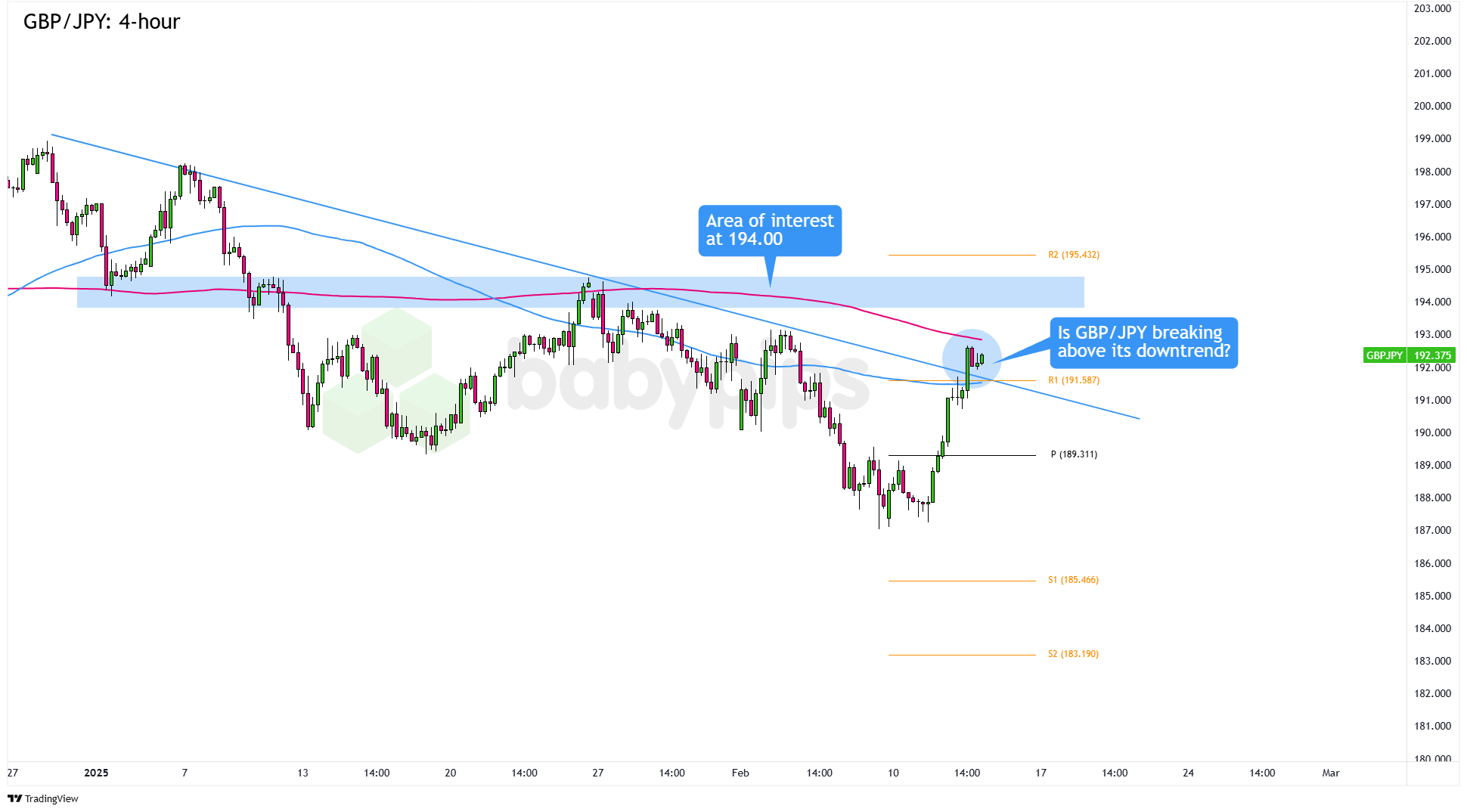Click the GBP/JPY: 4-hour chart title
Image resolution: width=1467 pixels, height=812 pixels.
(102, 22)
